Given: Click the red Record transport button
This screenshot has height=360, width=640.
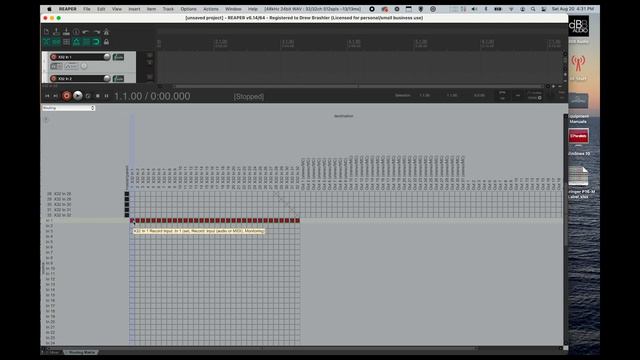Looking at the screenshot, I should click(67, 96).
